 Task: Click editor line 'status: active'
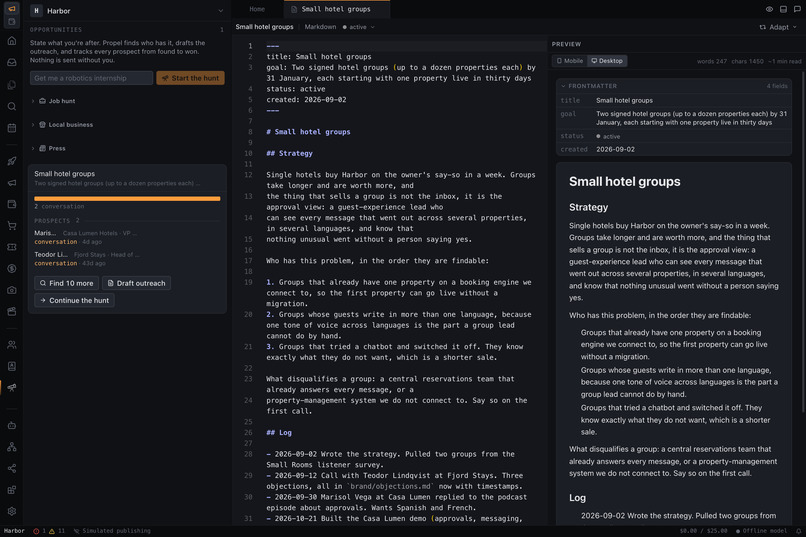[x=296, y=89]
